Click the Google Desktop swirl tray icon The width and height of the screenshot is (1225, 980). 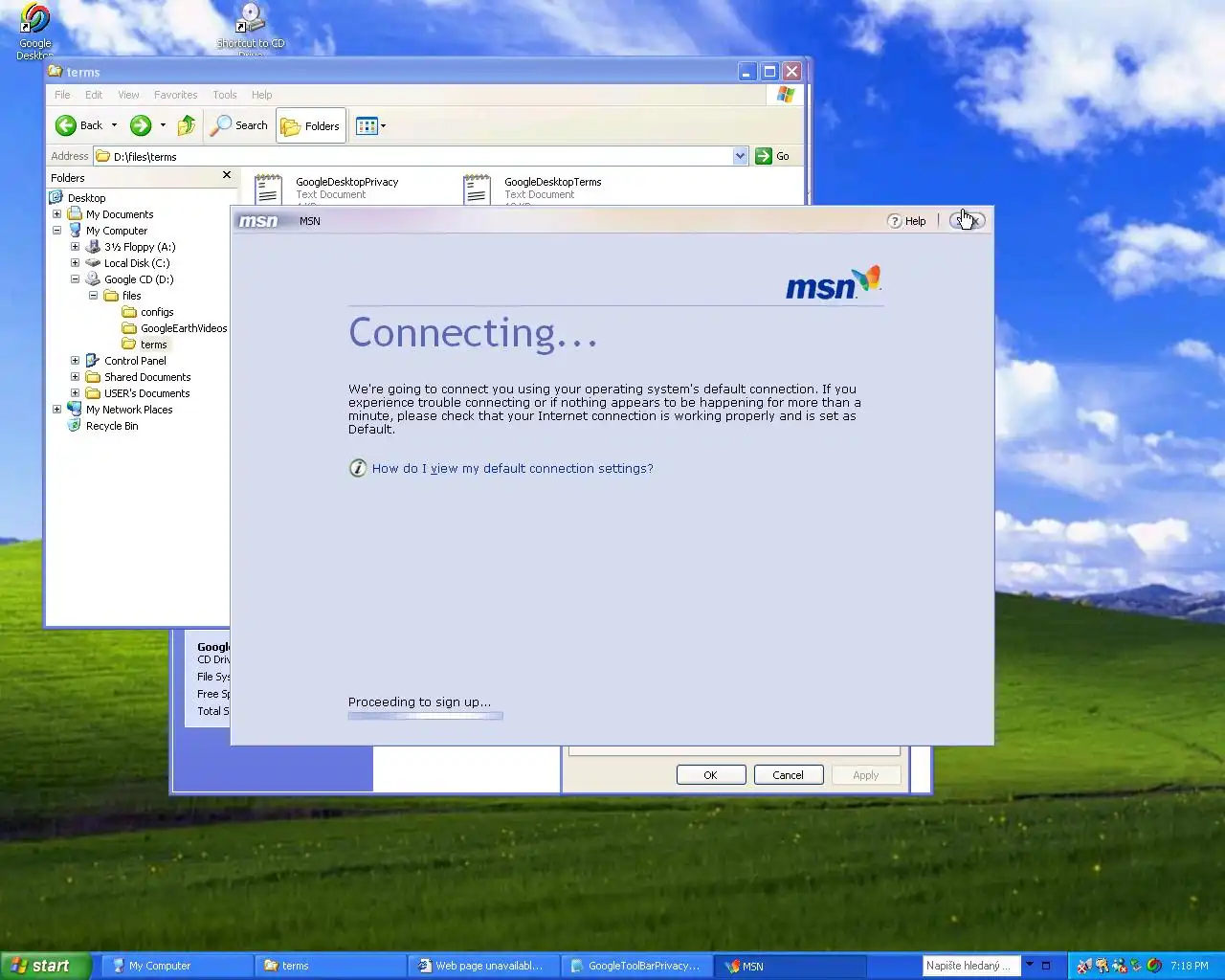(x=1154, y=966)
